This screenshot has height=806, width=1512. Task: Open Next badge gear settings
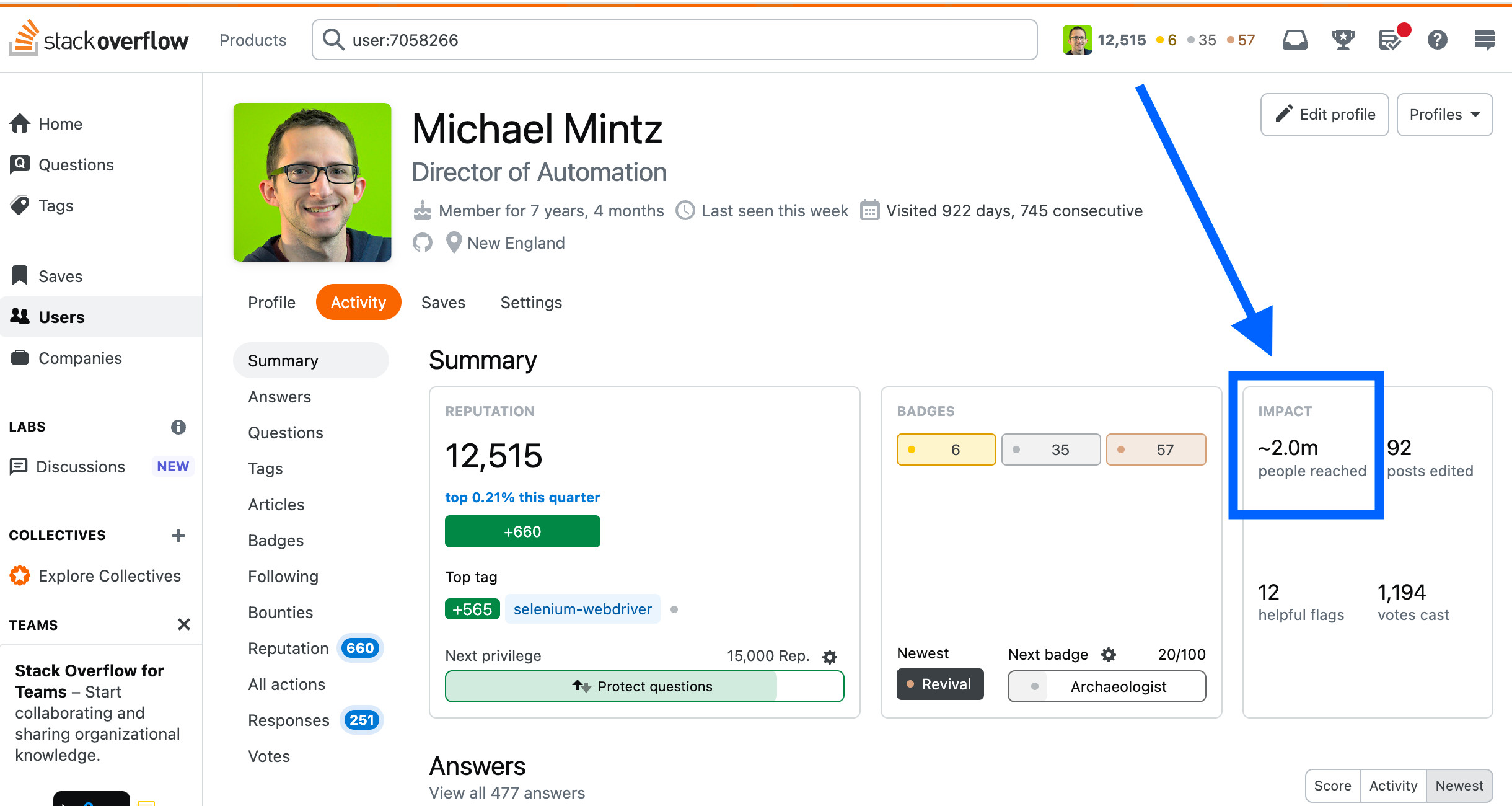click(x=1109, y=654)
